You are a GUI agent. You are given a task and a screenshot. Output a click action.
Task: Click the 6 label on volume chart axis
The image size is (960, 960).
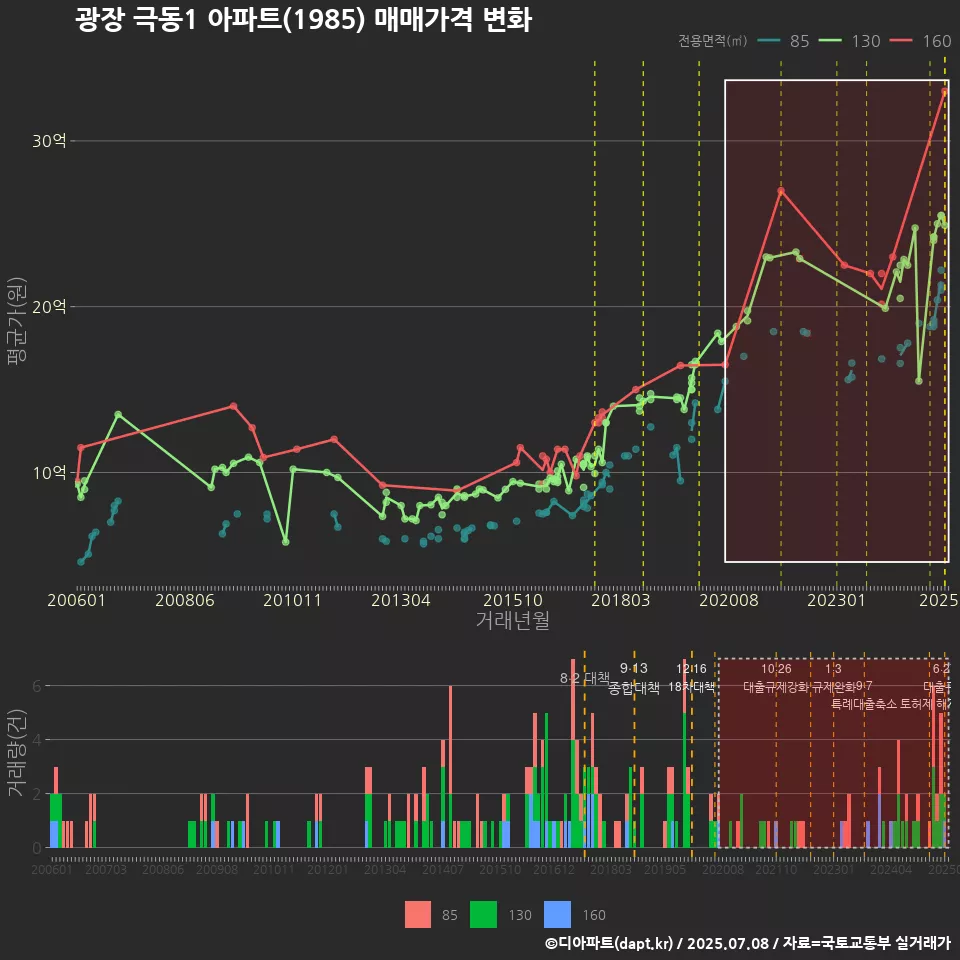pyautogui.click(x=37, y=686)
